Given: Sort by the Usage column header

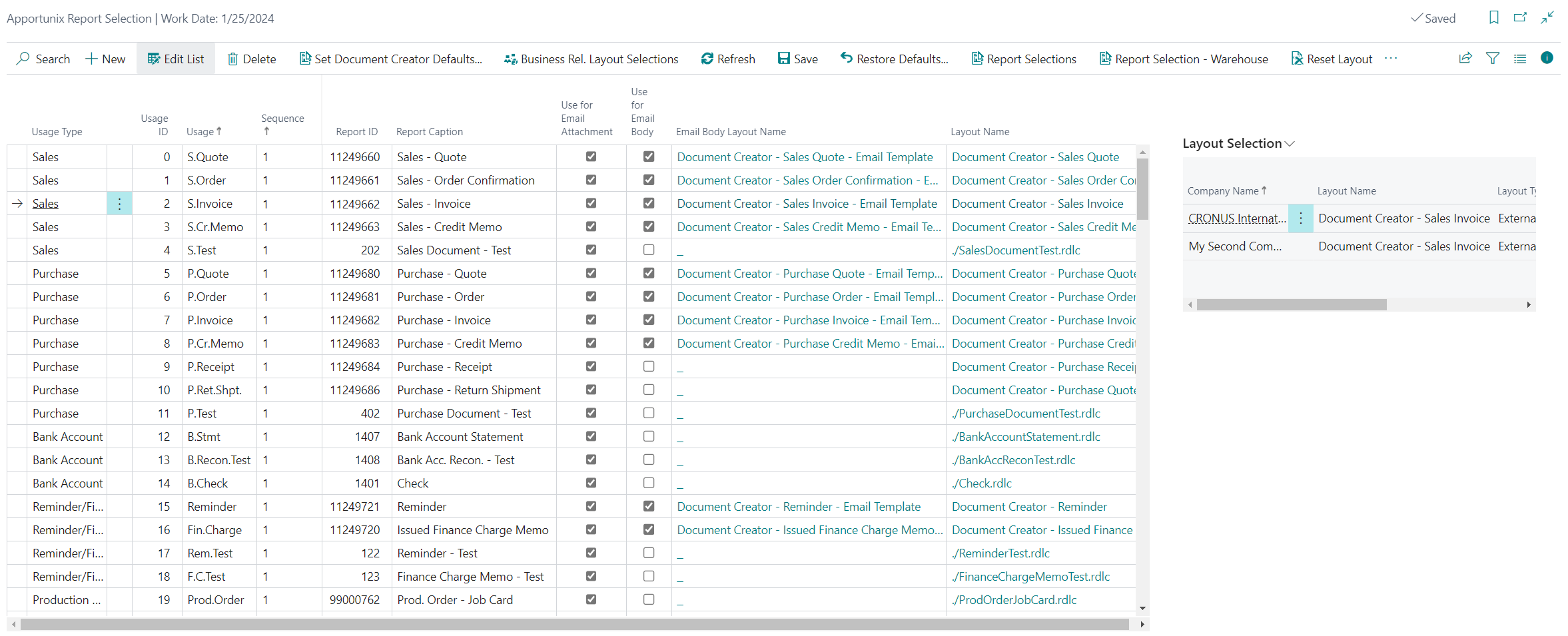Looking at the screenshot, I should (204, 132).
